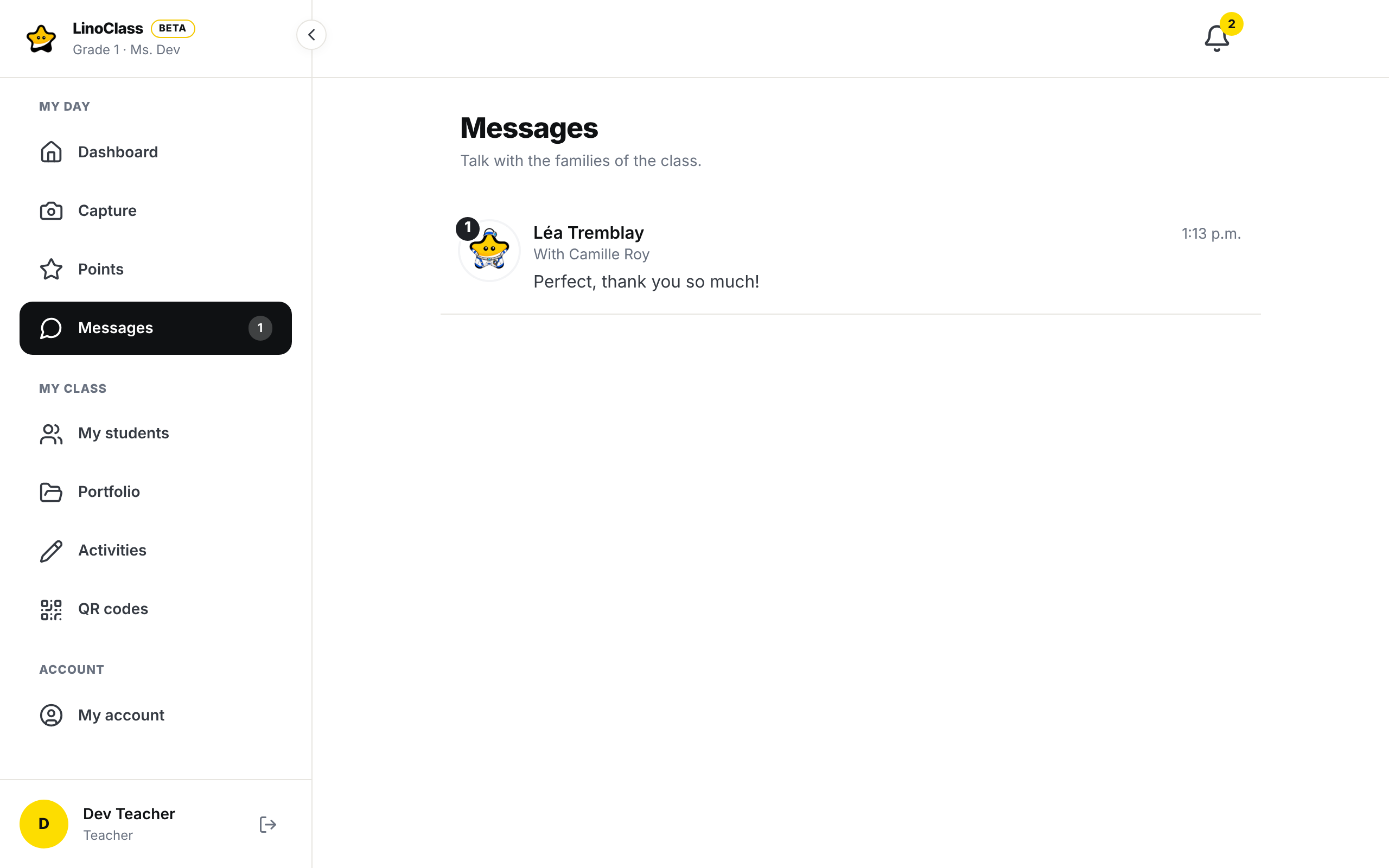Go to Dashboard in the sidebar
The height and width of the screenshot is (868, 1389).
coord(156,152)
